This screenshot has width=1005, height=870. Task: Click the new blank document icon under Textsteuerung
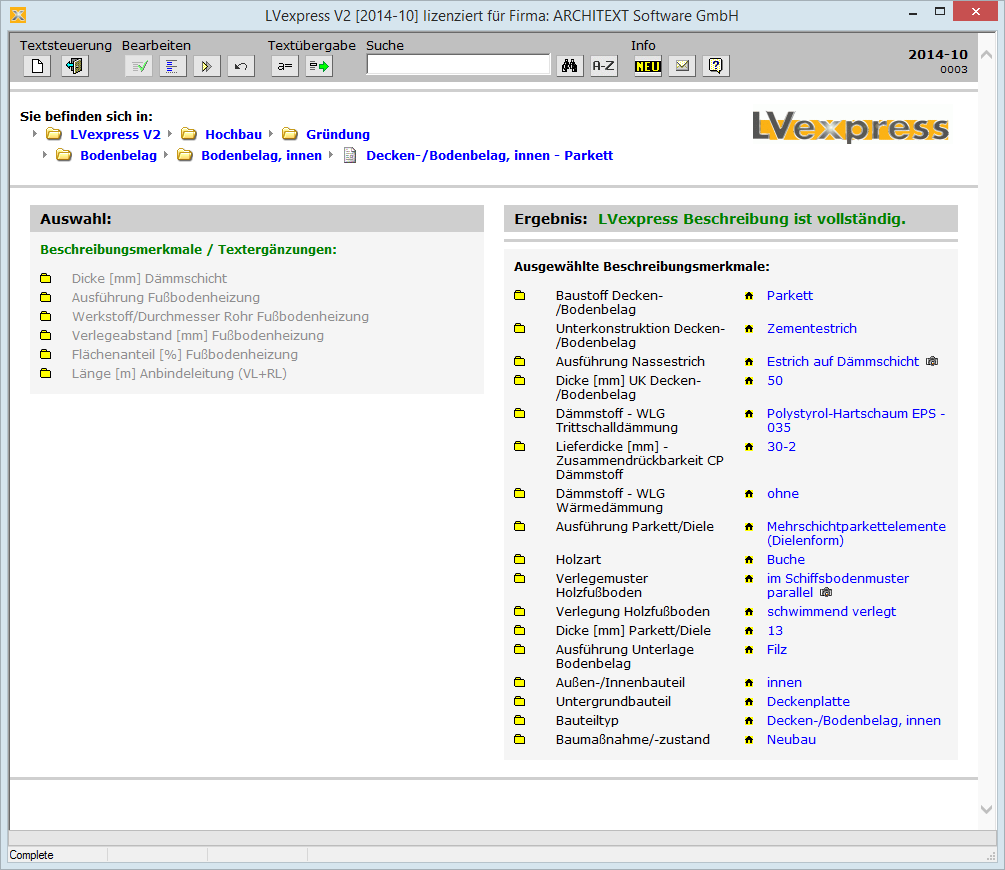(37, 66)
